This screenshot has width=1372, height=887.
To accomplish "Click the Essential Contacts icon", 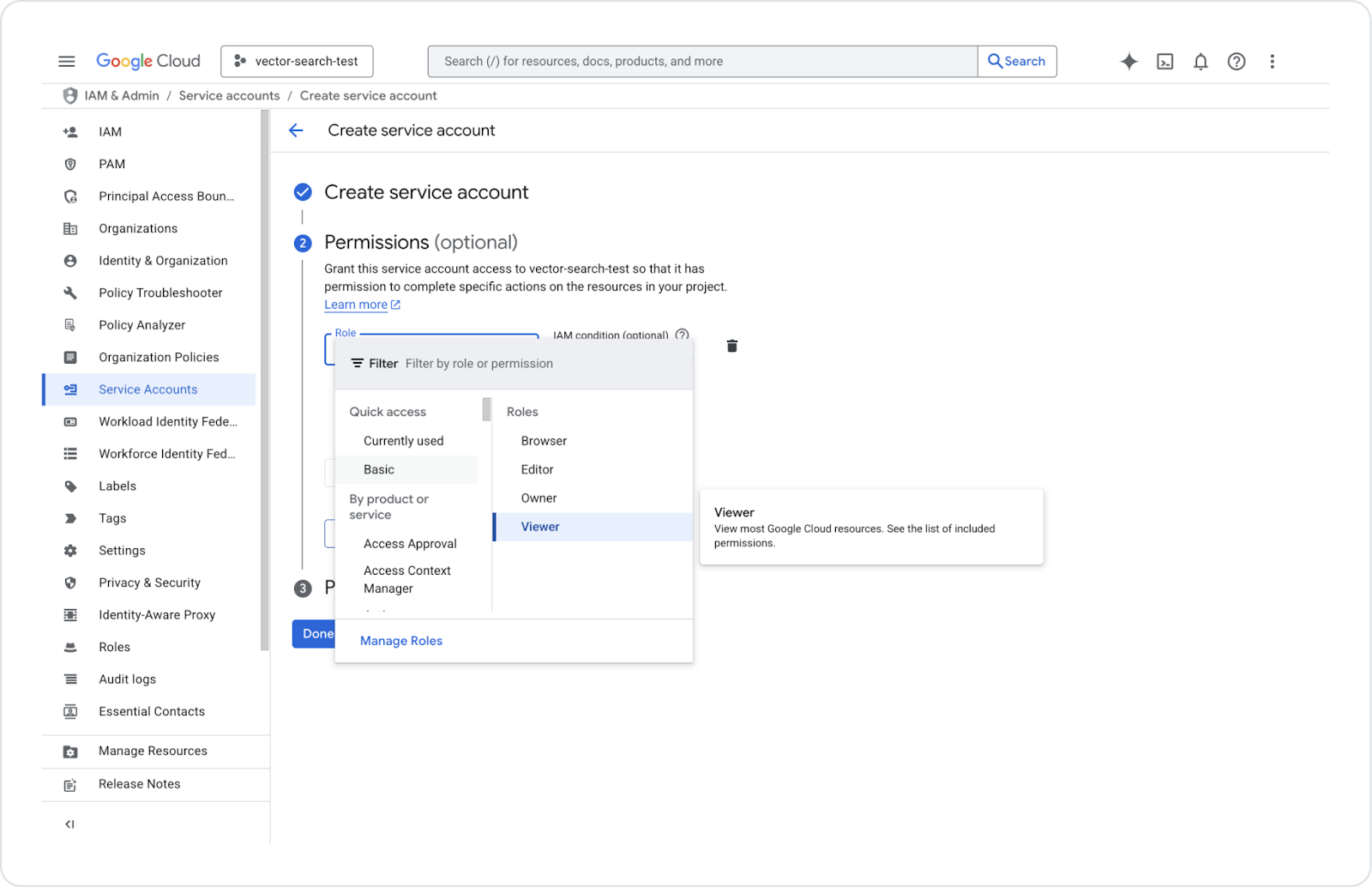I will 70,712.
